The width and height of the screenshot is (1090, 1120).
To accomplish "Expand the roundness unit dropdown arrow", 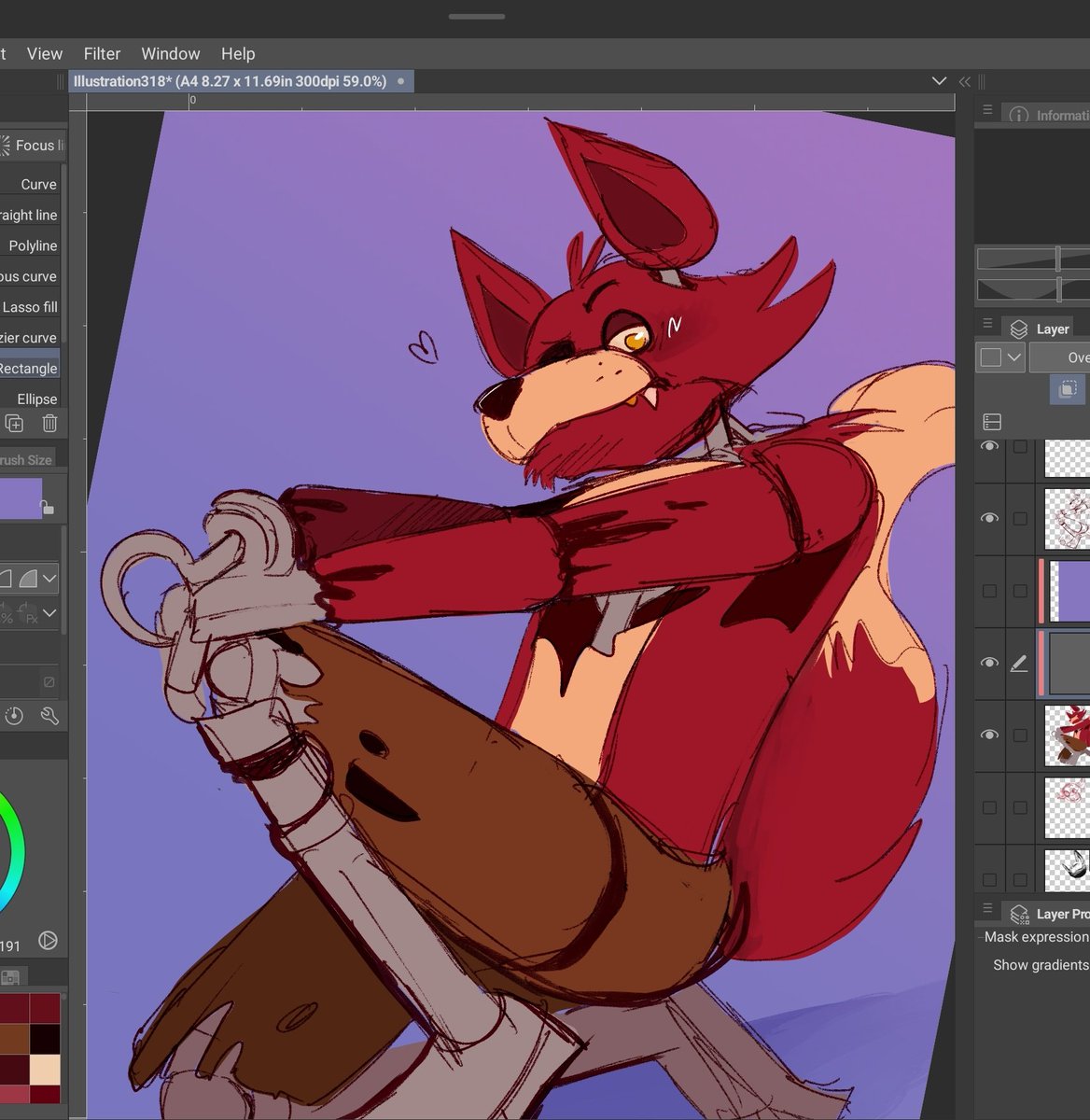I will [49, 613].
